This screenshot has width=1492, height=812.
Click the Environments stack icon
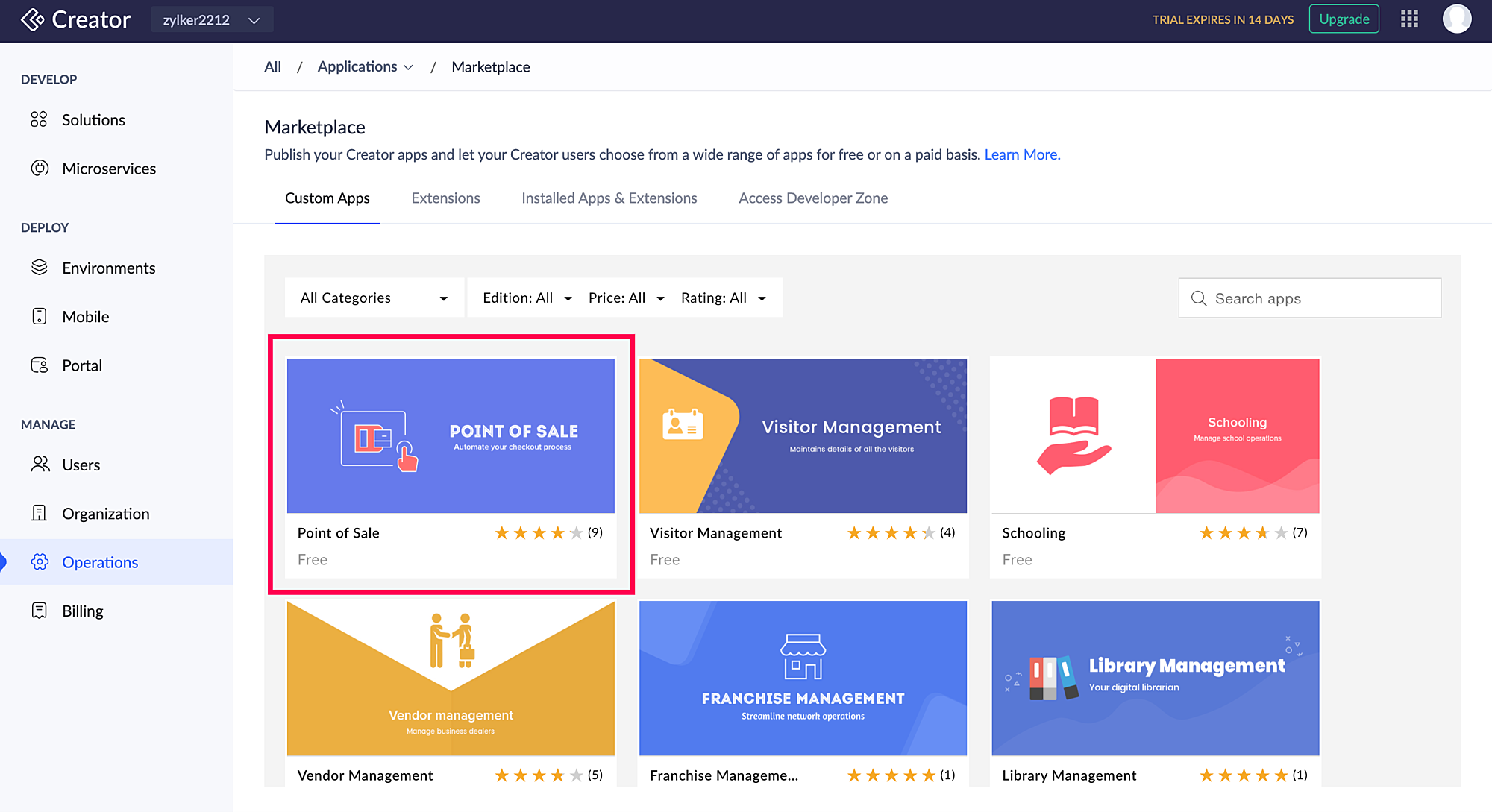pyautogui.click(x=40, y=268)
